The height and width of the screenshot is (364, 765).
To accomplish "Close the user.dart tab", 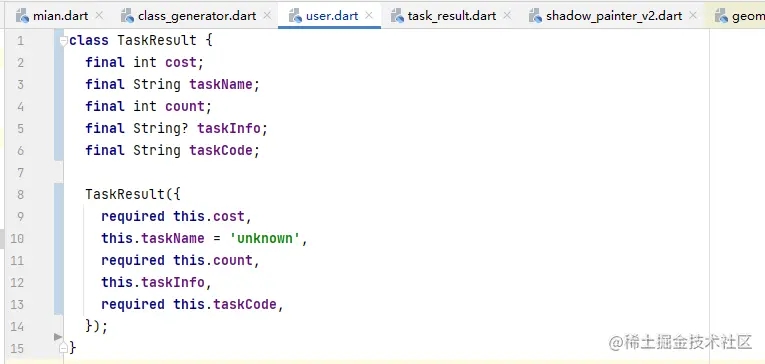I will 369,16.
